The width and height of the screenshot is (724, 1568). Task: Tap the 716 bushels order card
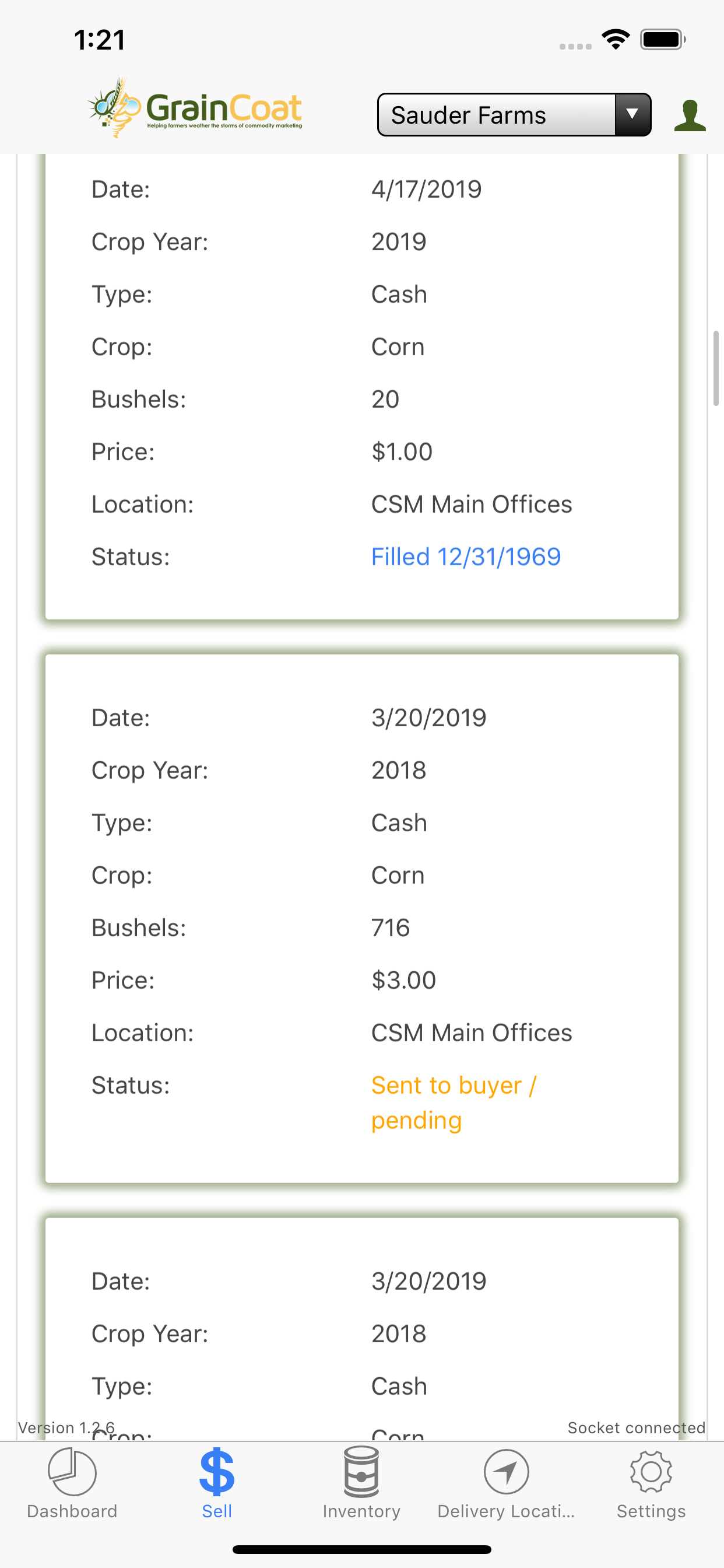362,918
